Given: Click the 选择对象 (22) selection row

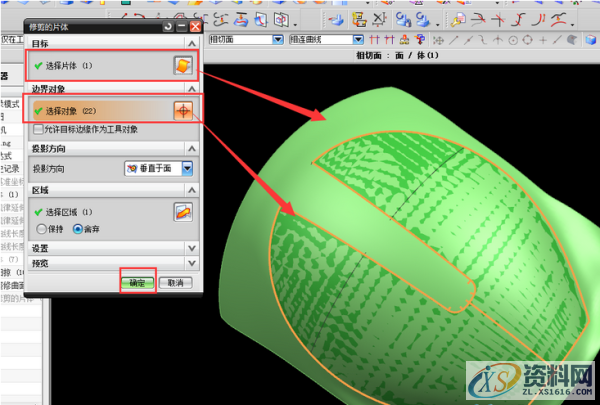Looking at the screenshot, I should tap(100, 110).
